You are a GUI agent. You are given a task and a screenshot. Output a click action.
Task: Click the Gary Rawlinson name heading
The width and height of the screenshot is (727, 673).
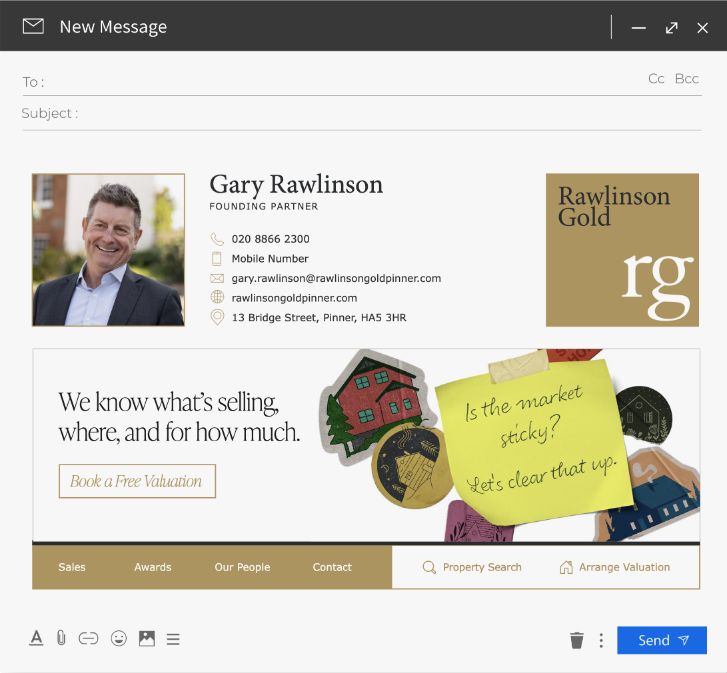pos(296,185)
